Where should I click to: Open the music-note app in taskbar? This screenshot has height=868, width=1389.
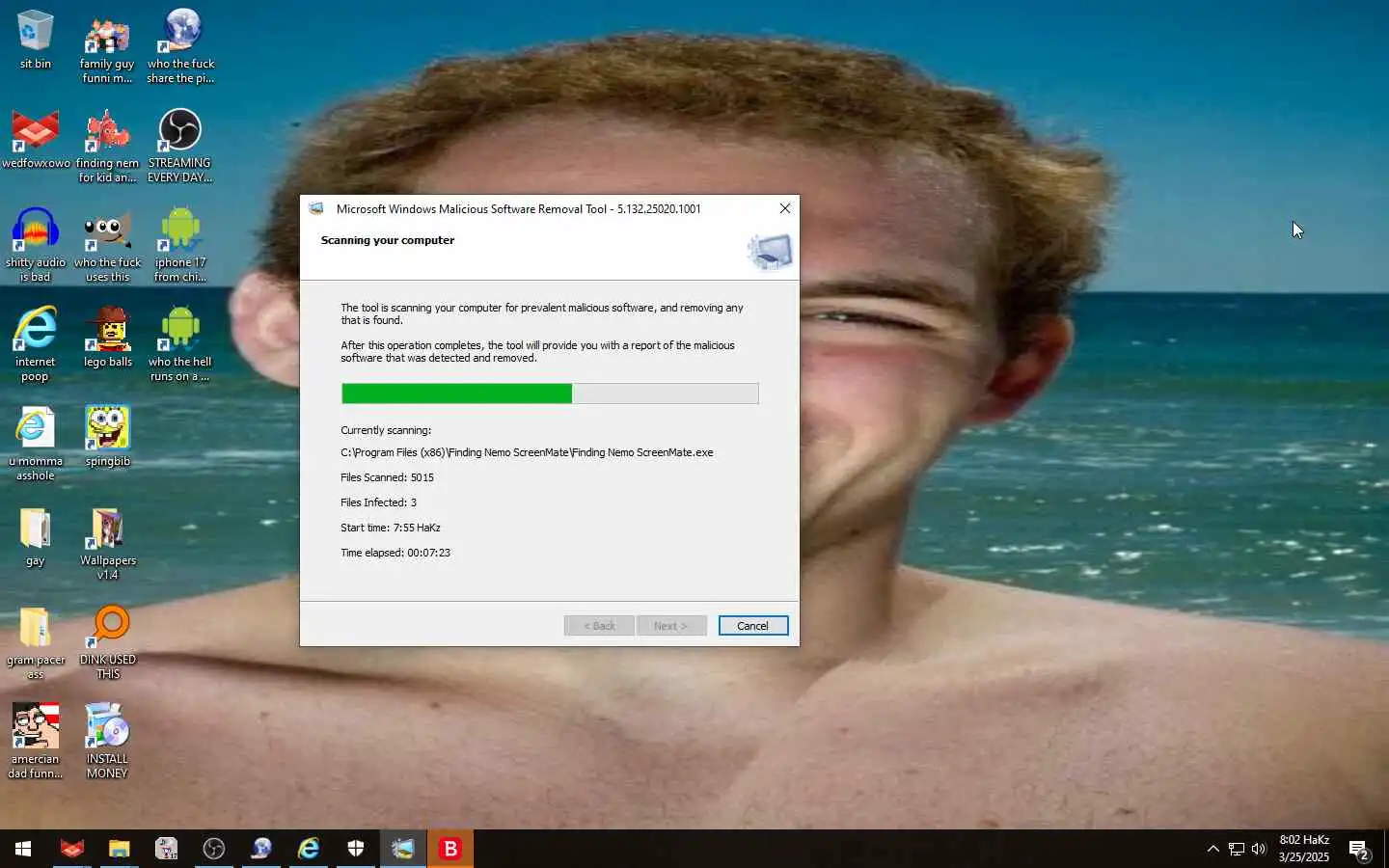tap(166, 849)
